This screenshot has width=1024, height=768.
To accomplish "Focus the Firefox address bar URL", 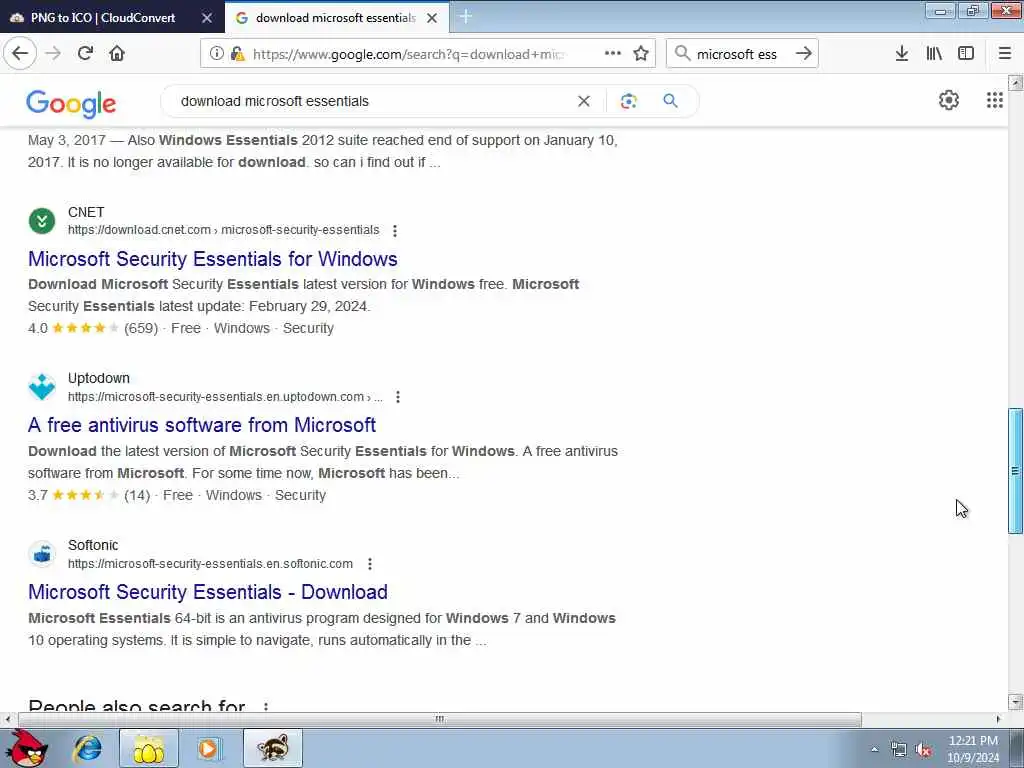I will 408,54.
